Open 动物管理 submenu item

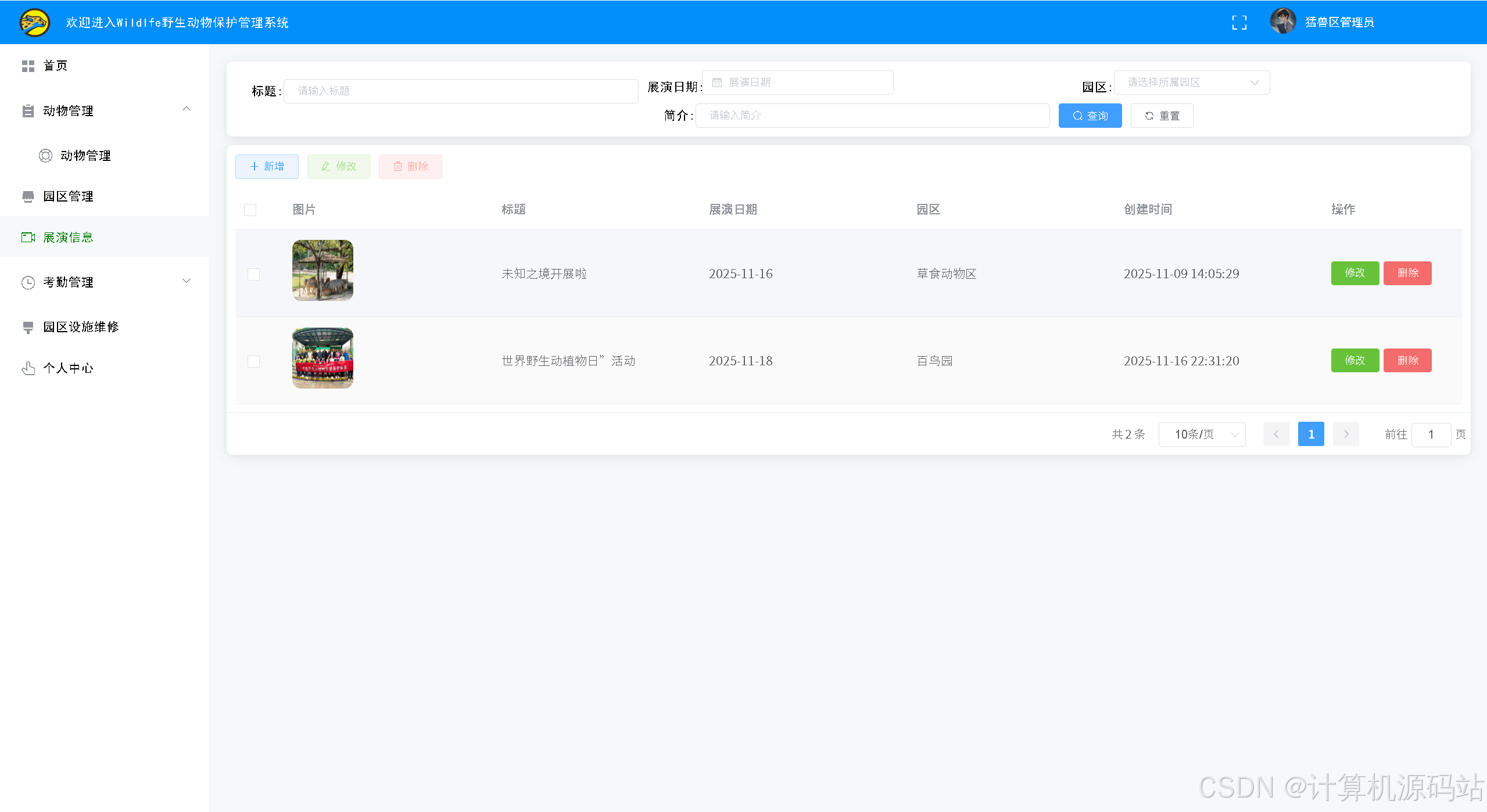[x=105, y=156]
